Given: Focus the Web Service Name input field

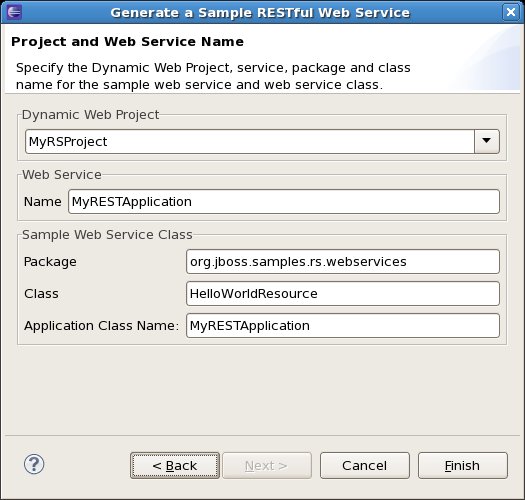Looking at the screenshot, I should tap(284, 202).
